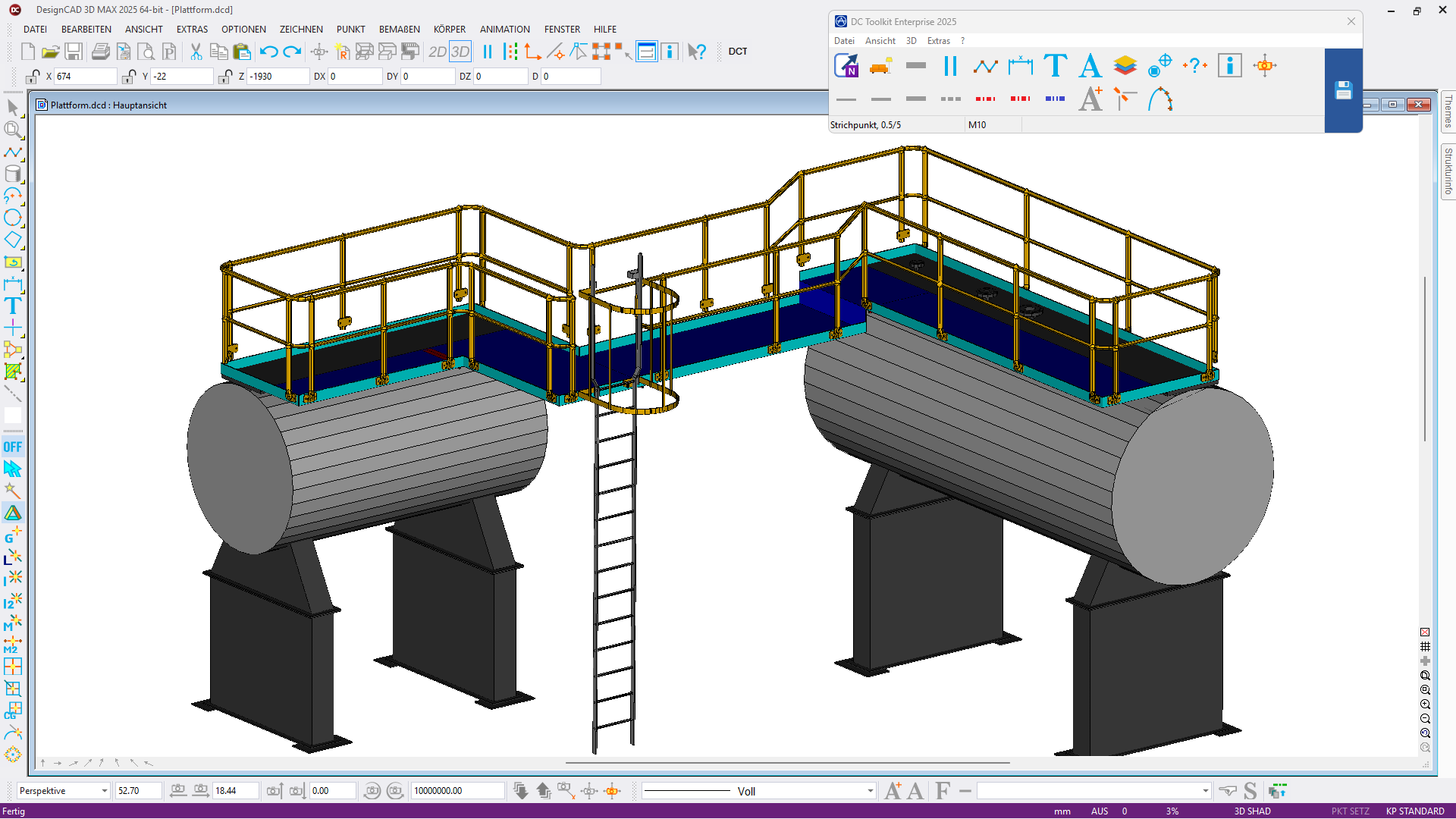This screenshot has width=1456, height=819.
Task: Open the Perspektive view dropdown
Action: (104, 791)
